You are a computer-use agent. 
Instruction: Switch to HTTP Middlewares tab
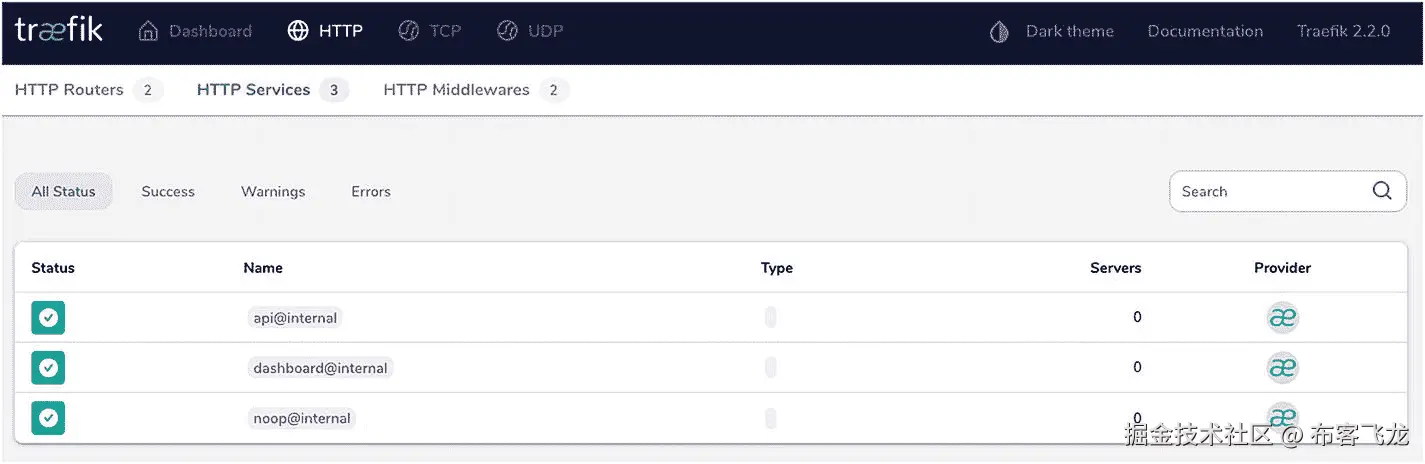pyautogui.click(x=456, y=90)
